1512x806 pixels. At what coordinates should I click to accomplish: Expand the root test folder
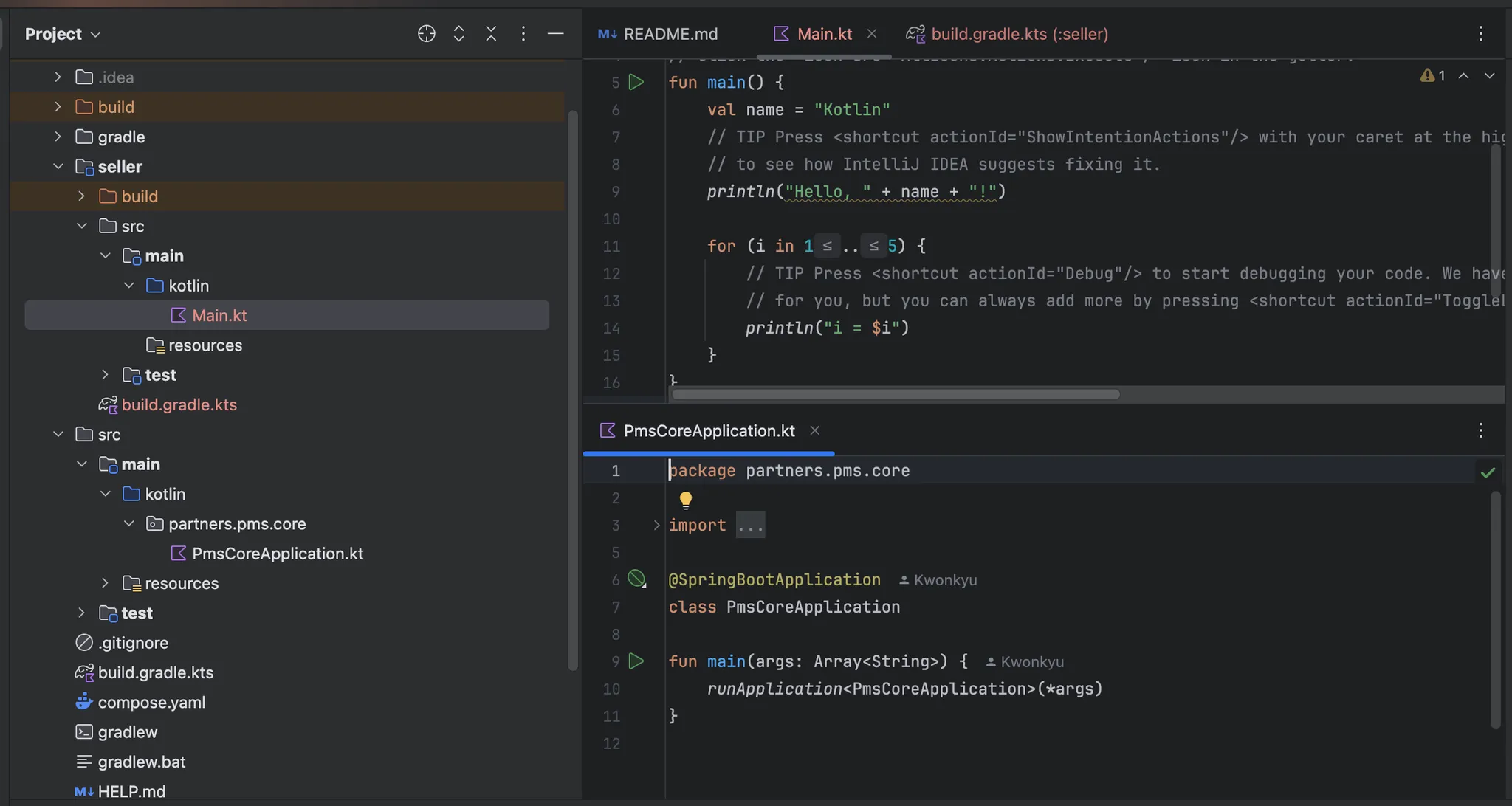[81, 613]
